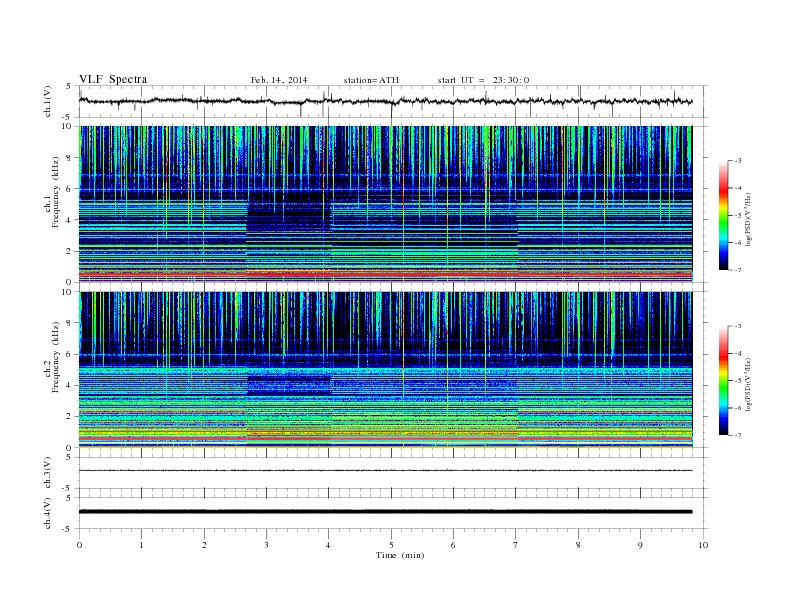
Task: Click time-axis tick label "1"
Action: click(x=141, y=545)
